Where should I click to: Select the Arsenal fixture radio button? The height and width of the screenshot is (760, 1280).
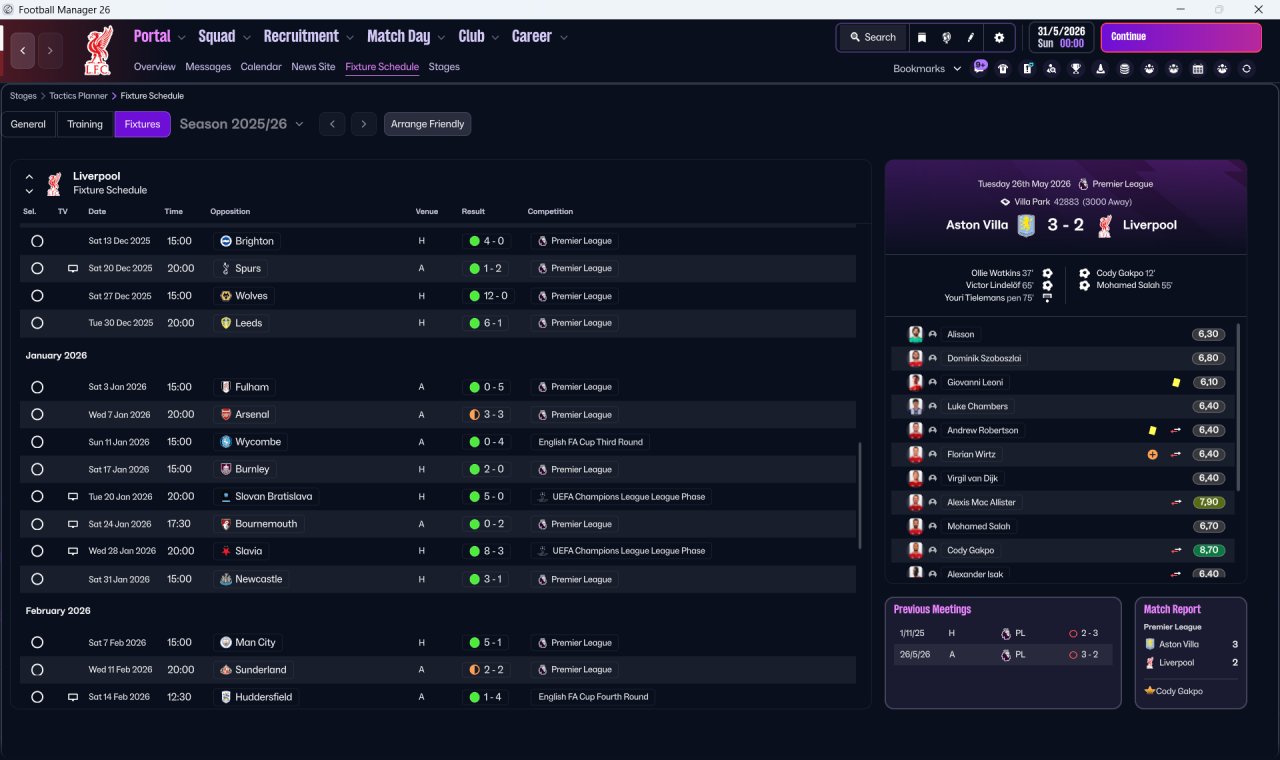37,414
